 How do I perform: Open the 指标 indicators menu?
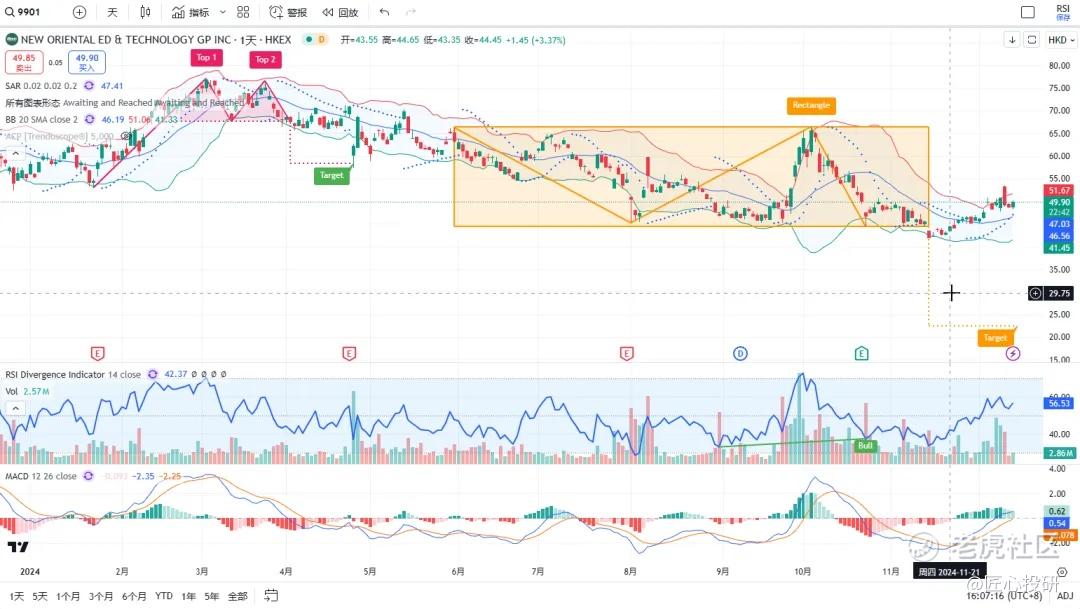click(x=191, y=12)
